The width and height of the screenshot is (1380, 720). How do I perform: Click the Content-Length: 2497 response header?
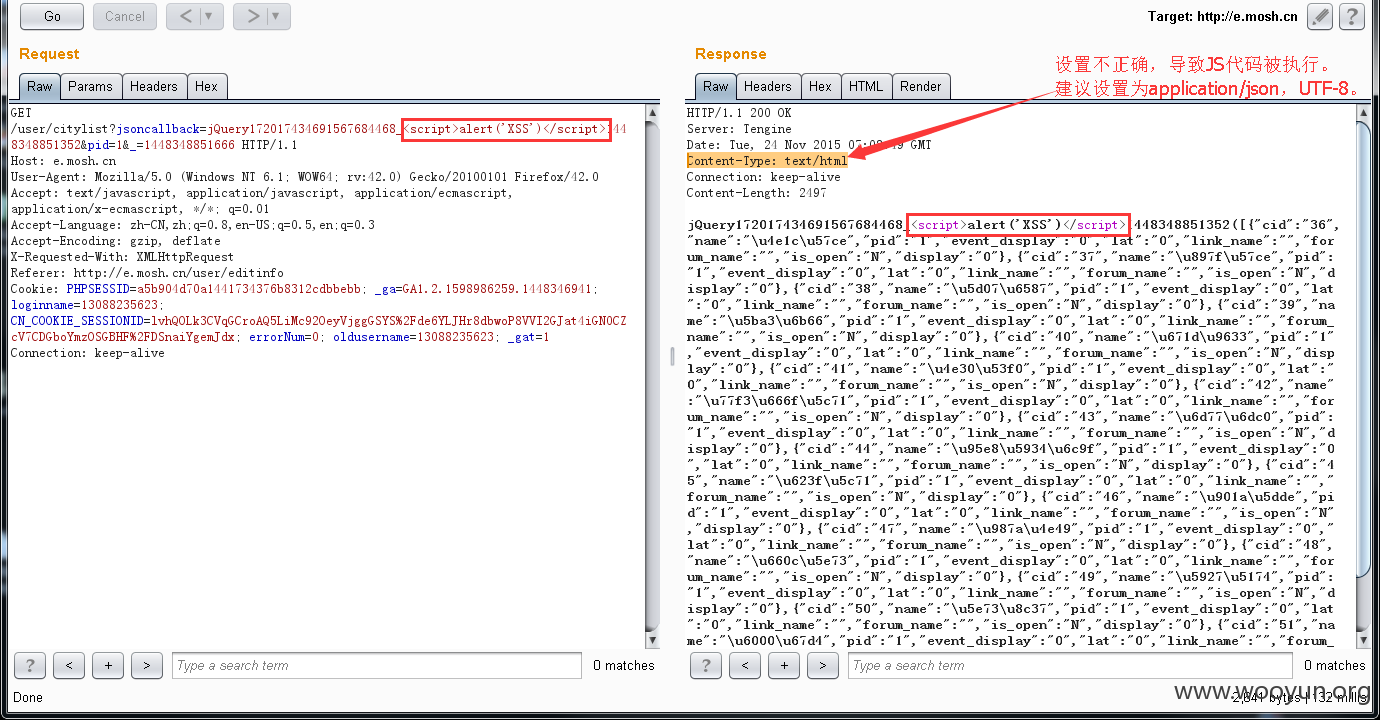click(x=756, y=193)
